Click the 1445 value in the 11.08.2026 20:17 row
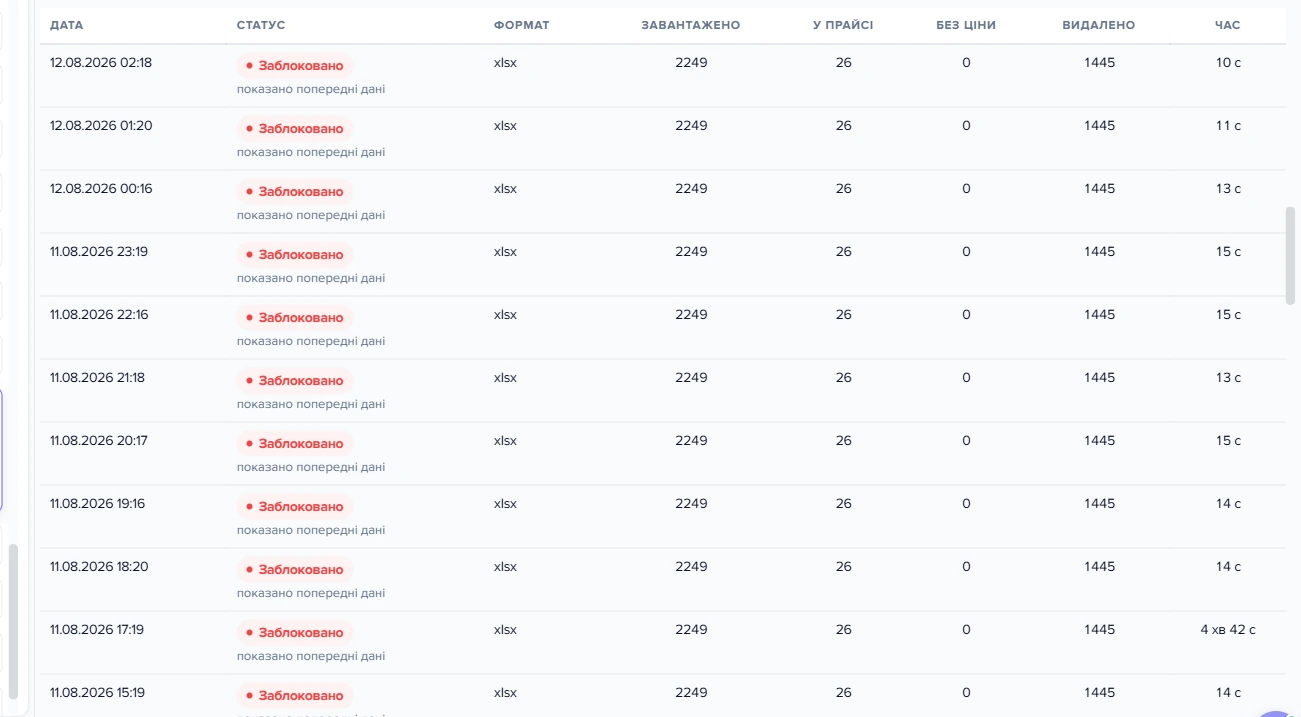Viewport: 1301px width, 717px height. click(1099, 441)
